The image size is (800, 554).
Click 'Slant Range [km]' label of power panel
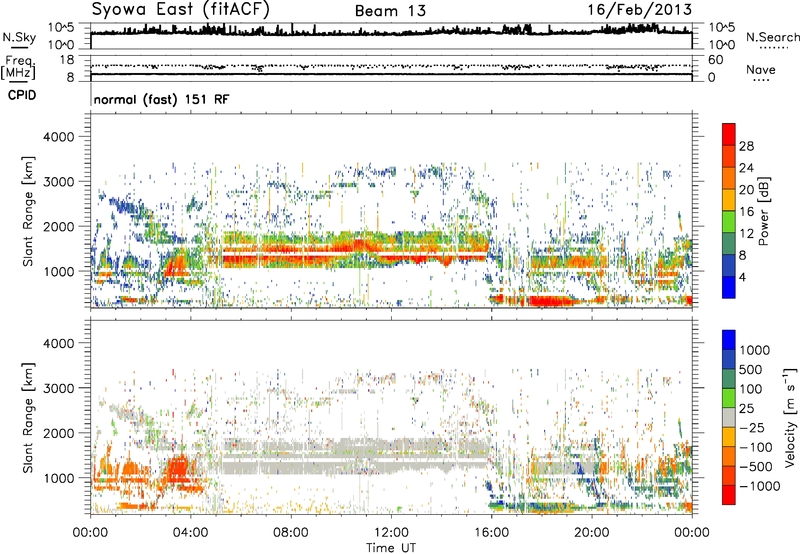[x=28, y=211]
